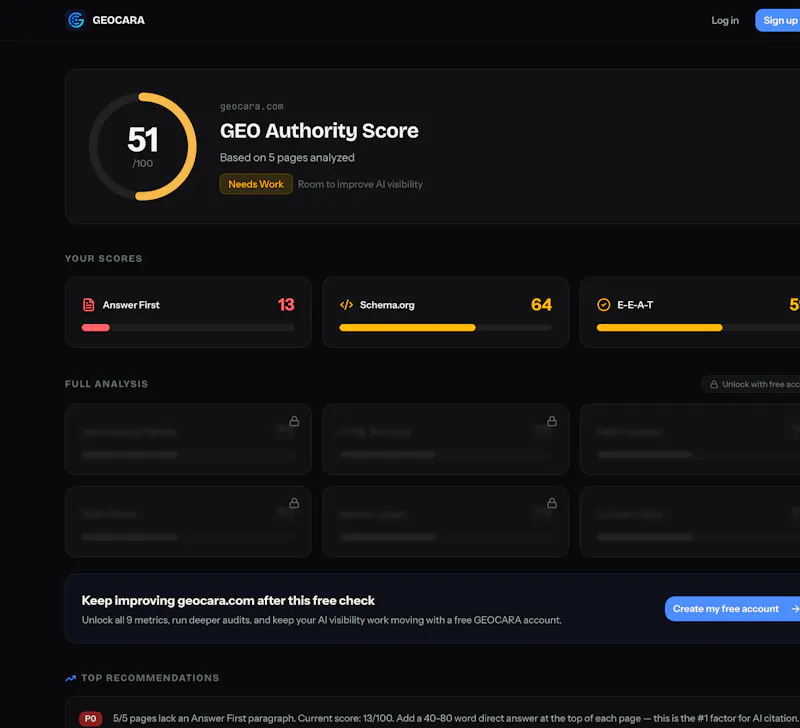Click the Answer First card label
Screen dimensions: 800x728
tap(131, 305)
